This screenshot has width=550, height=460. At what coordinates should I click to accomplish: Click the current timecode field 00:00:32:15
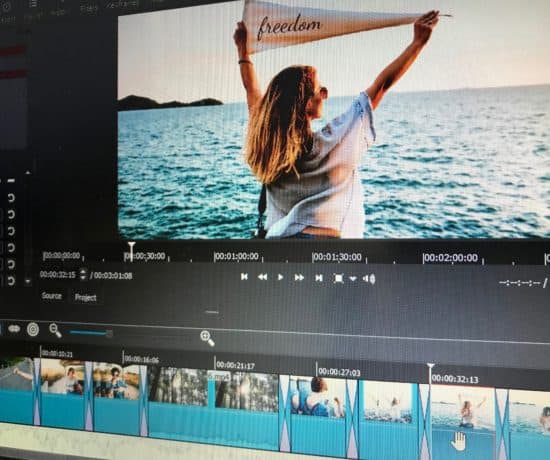click(x=58, y=274)
